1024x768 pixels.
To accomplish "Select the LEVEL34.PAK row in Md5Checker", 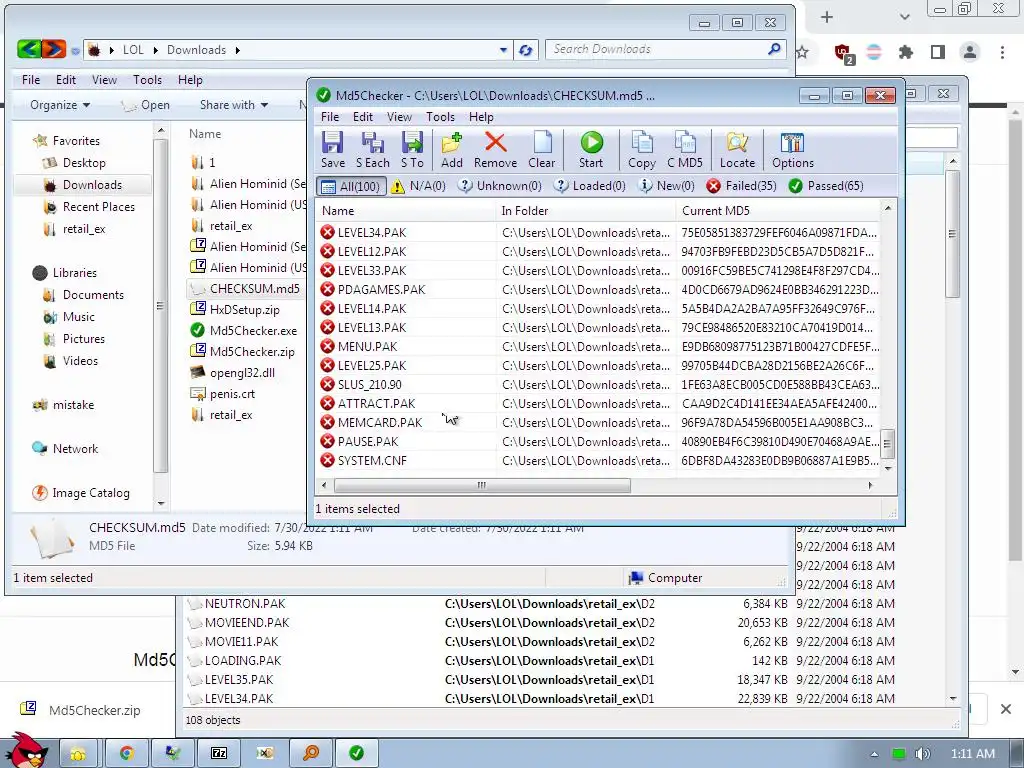I will point(599,232).
